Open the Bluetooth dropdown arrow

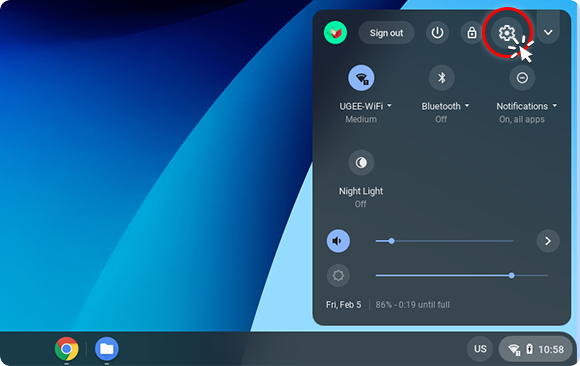coord(467,106)
